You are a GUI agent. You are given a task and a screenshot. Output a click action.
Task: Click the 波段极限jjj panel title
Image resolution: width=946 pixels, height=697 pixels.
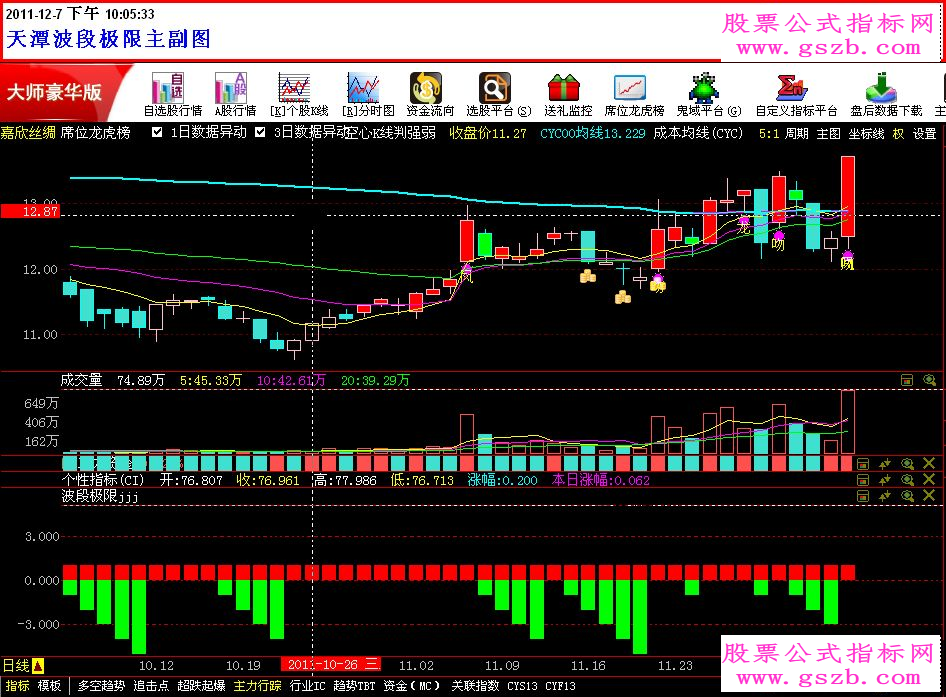[x=100, y=497]
